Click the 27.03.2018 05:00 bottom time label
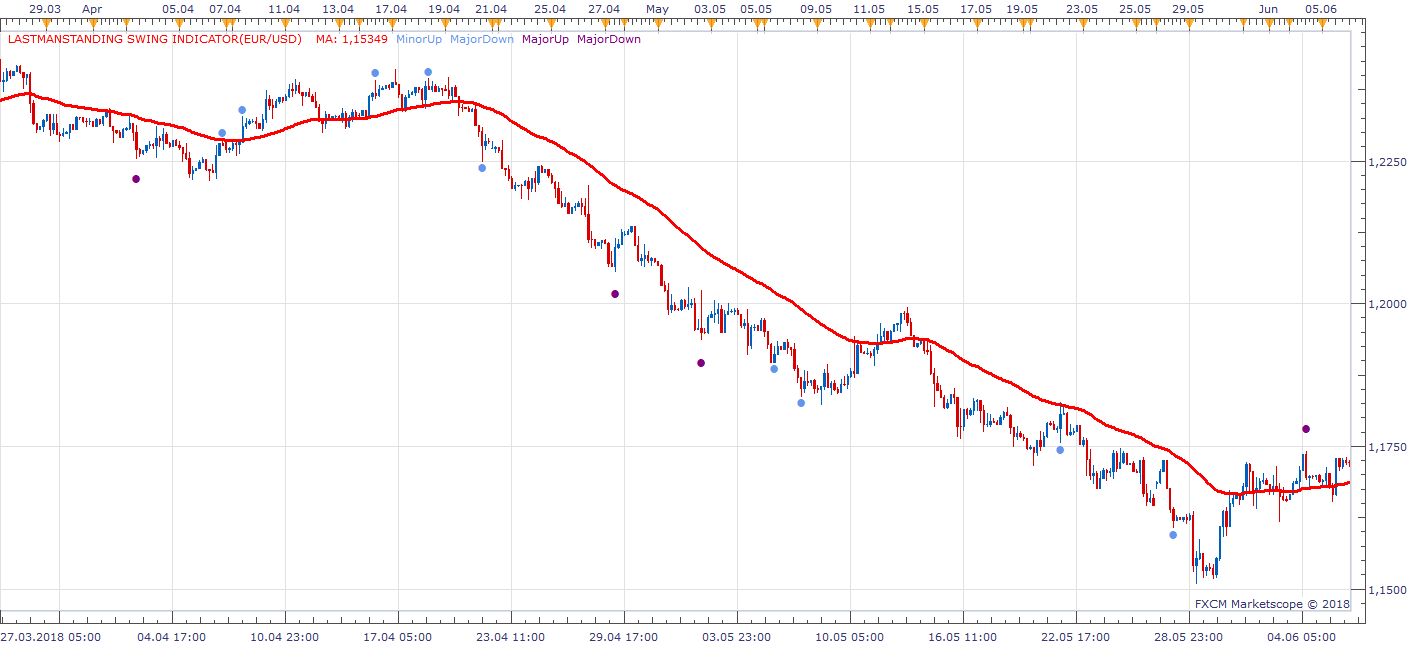The image size is (1423, 649). point(50,636)
